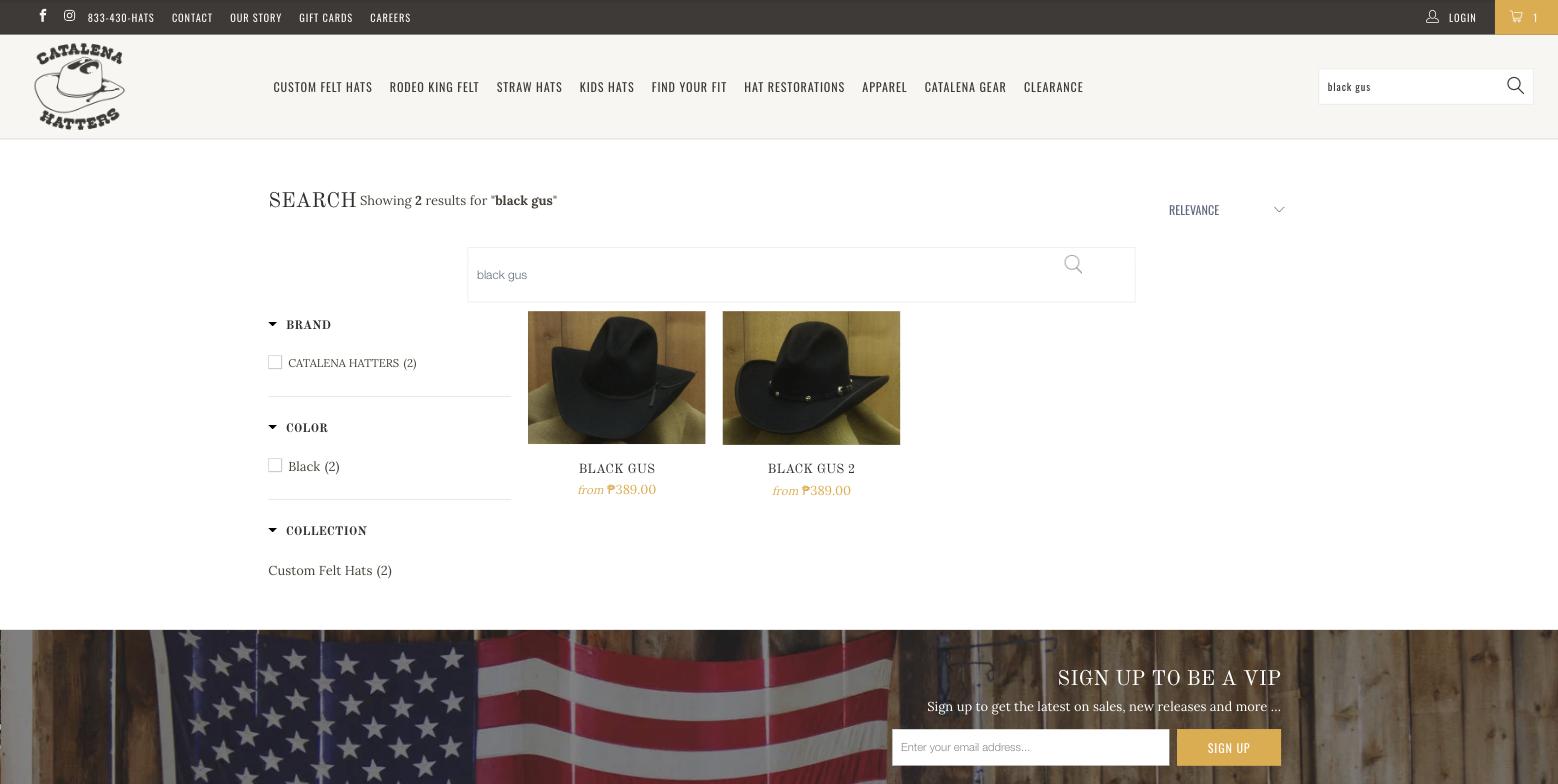Open Rodeo King Felt menu
The height and width of the screenshot is (784, 1558).
coord(434,87)
